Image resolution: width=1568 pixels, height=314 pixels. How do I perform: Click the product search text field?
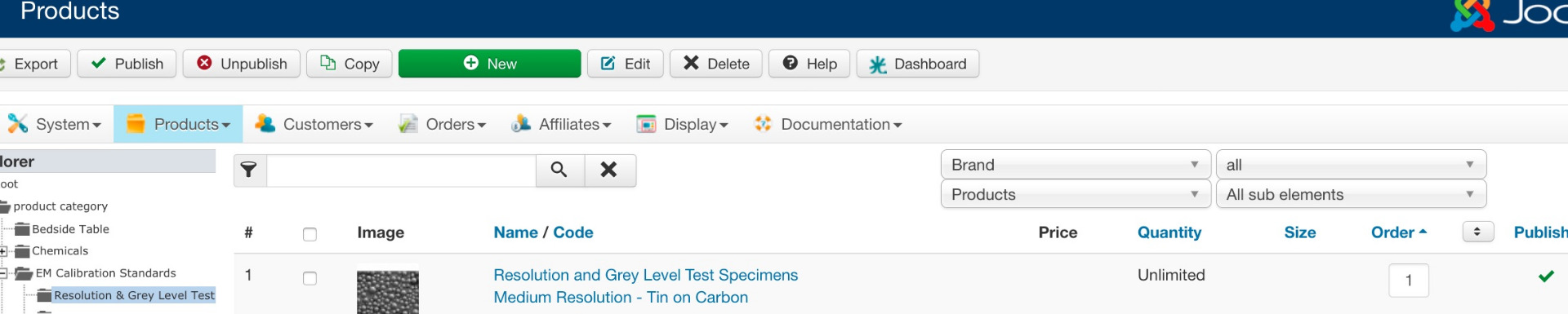pyautogui.click(x=401, y=170)
